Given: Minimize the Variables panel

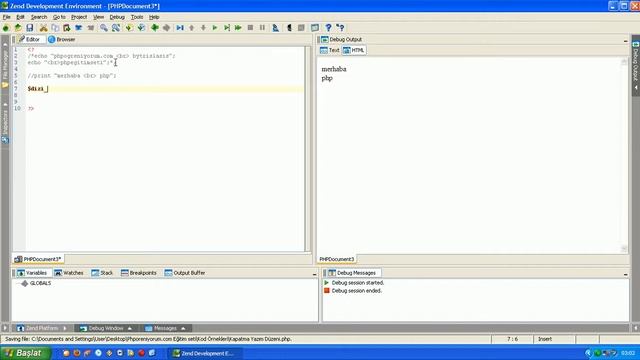Looking at the screenshot, I should [x=314, y=274].
